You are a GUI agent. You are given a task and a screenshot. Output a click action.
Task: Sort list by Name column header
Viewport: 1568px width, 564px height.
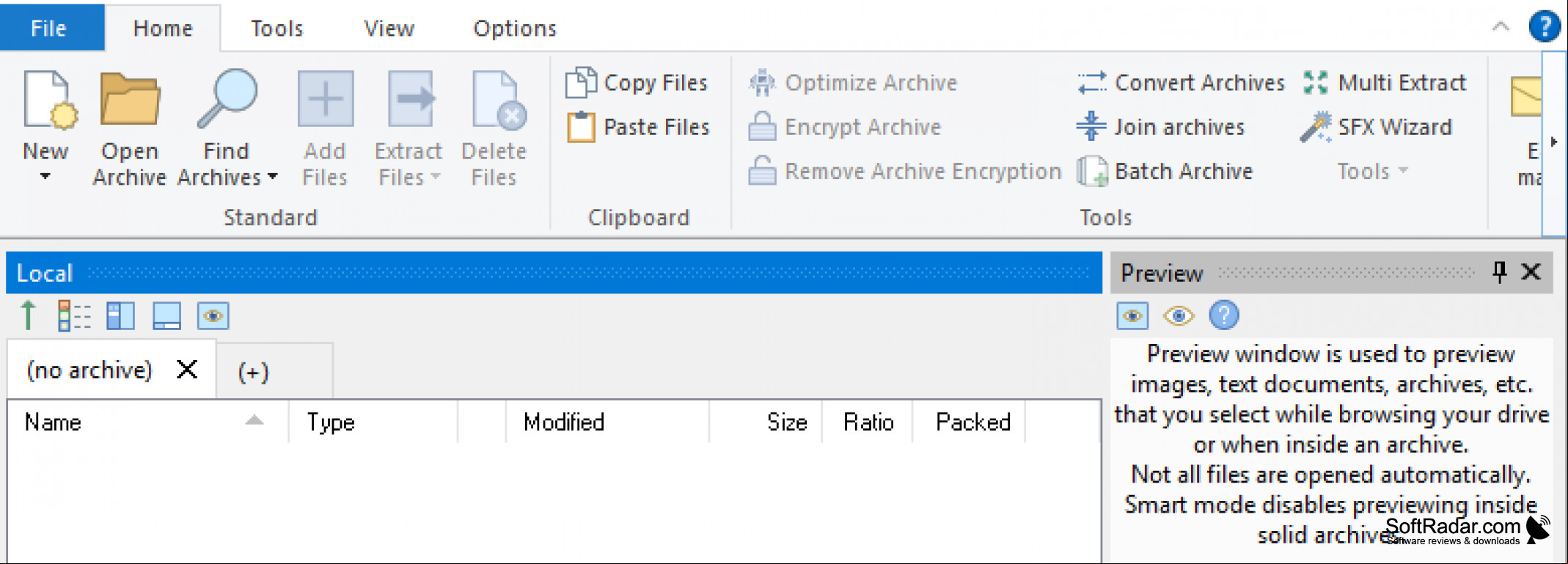pos(147,422)
